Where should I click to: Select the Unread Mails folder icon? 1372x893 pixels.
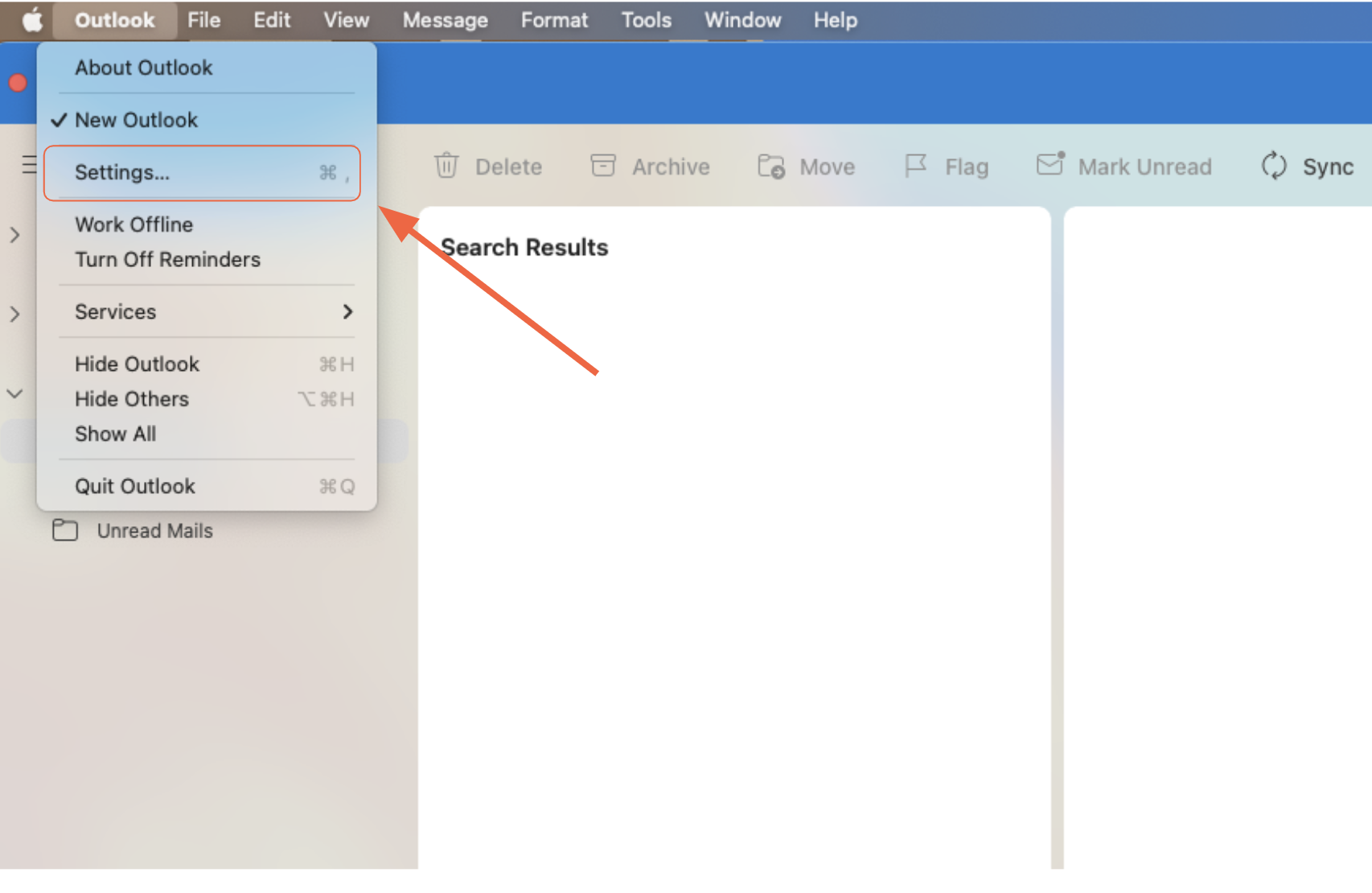coord(65,530)
